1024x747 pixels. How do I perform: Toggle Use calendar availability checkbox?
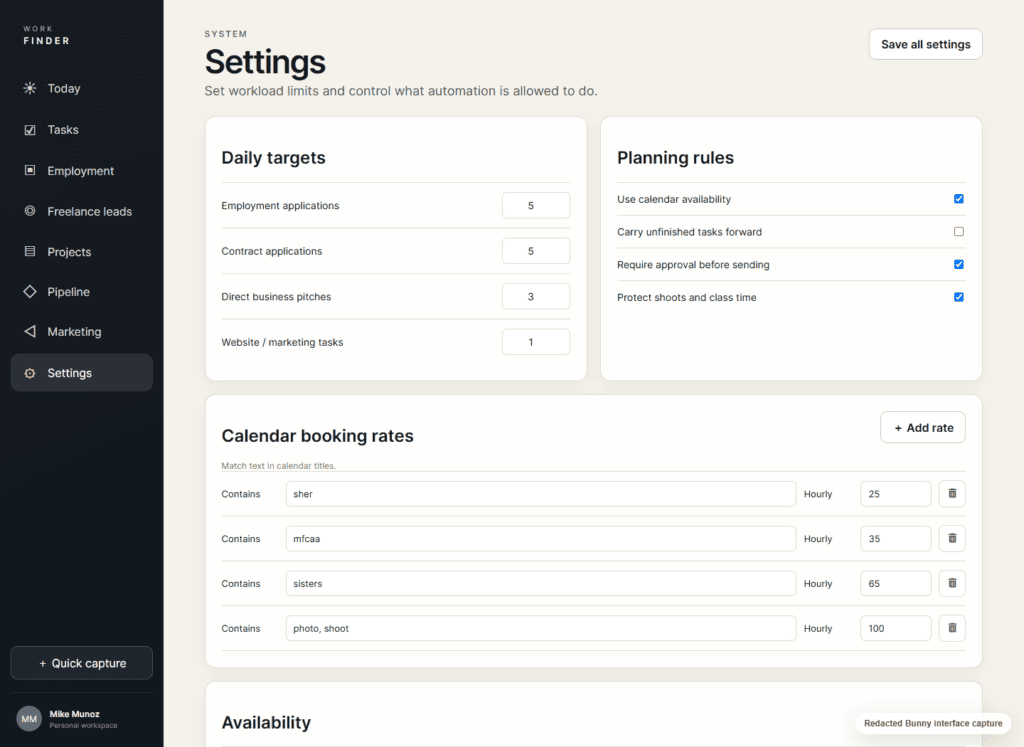click(959, 199)
